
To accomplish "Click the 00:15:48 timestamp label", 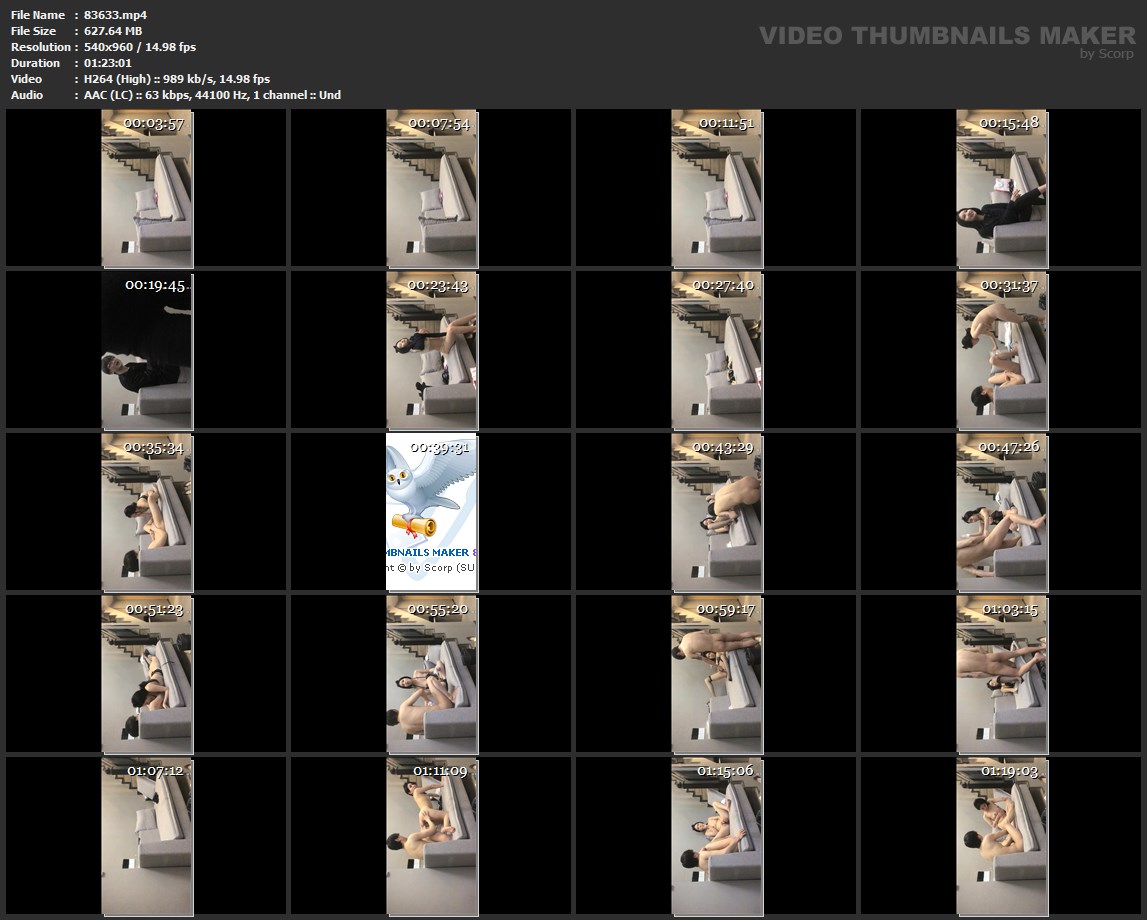I will coord(1010,123).
